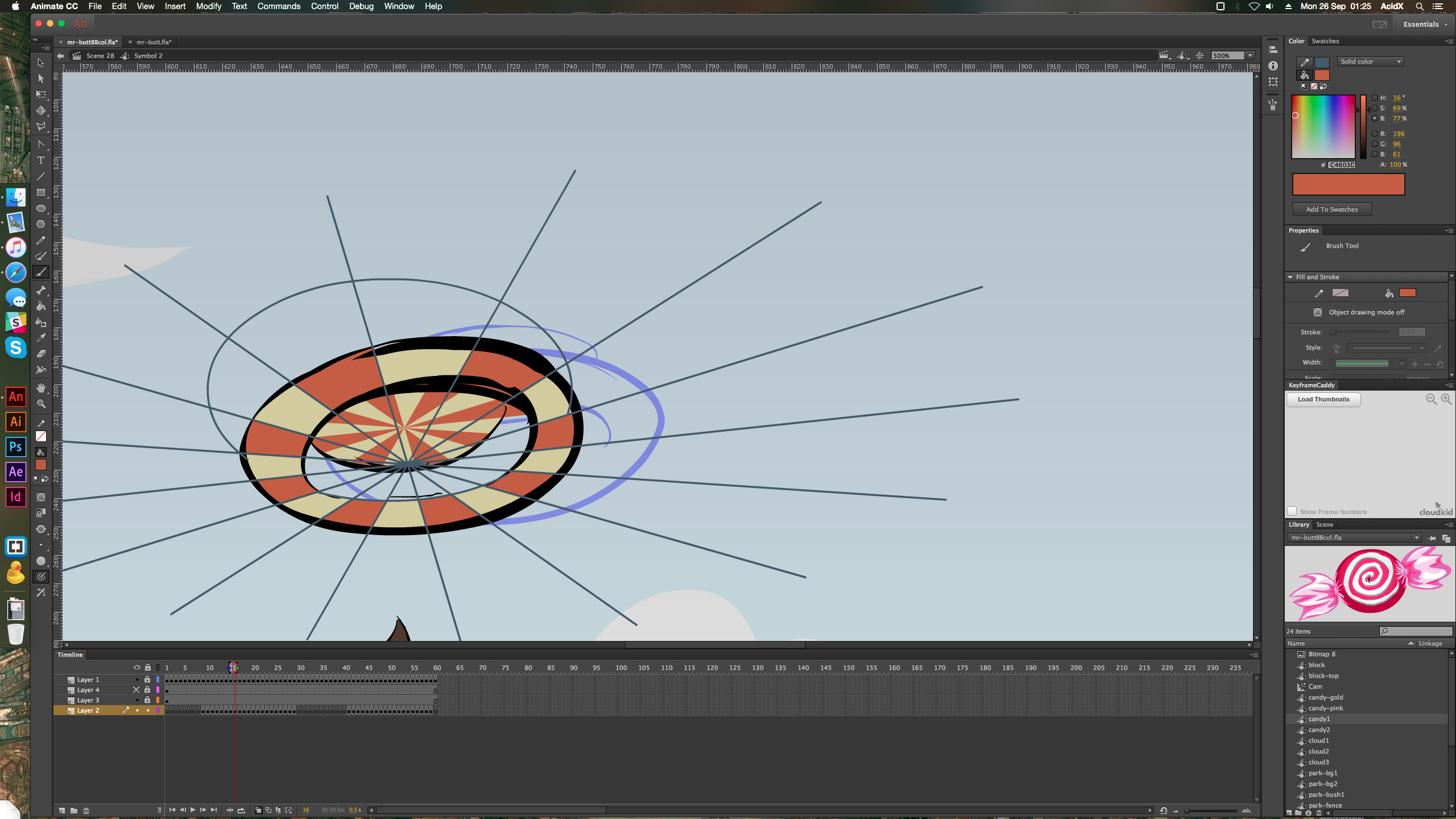Click the Edit Scene clapperboard icon
The image size is (1456, 819).
[1164, 55]
